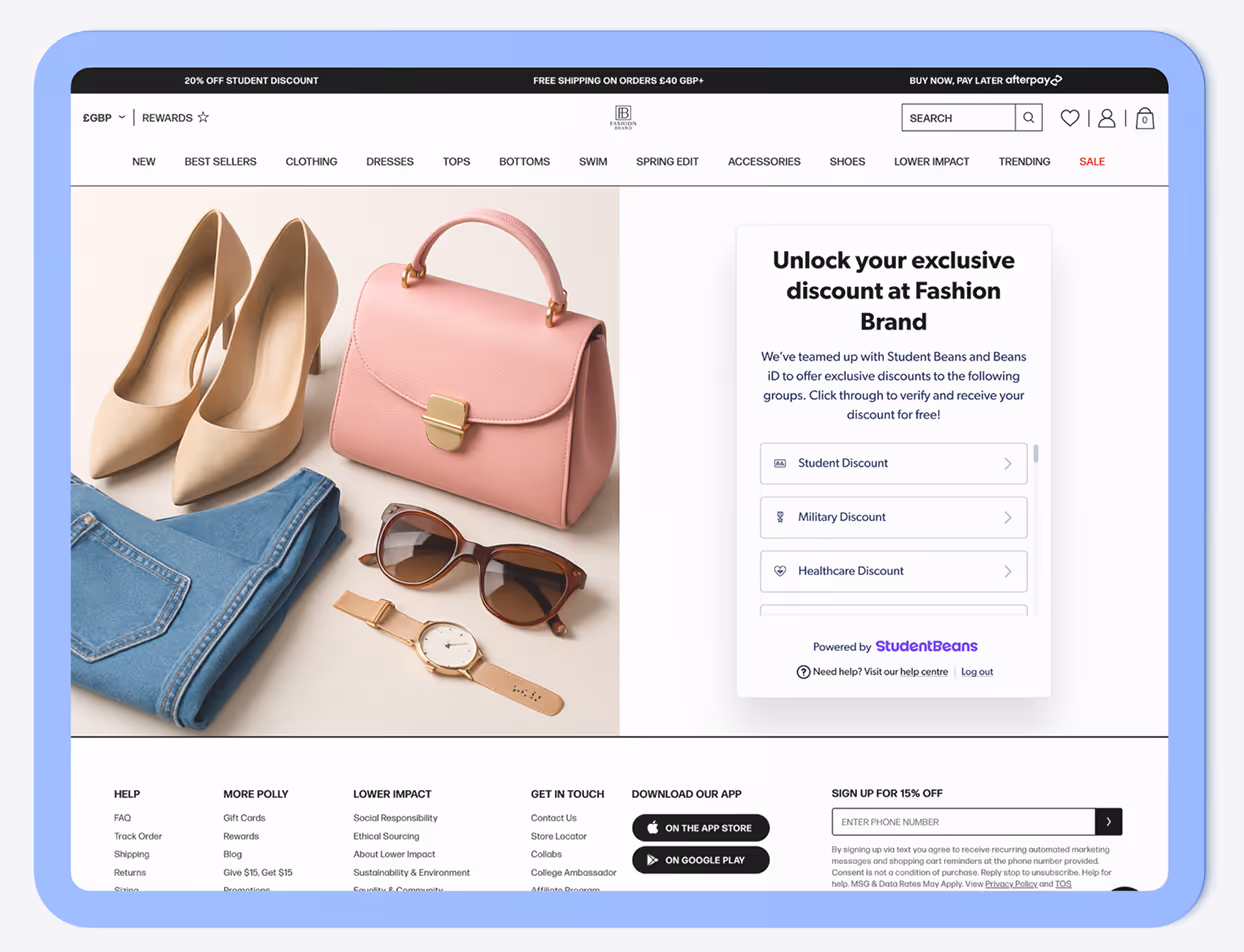The height and width of the screenshot is (952, 1244).
Task: Click the fashion accessories hero image
Action: pos(345,461)
